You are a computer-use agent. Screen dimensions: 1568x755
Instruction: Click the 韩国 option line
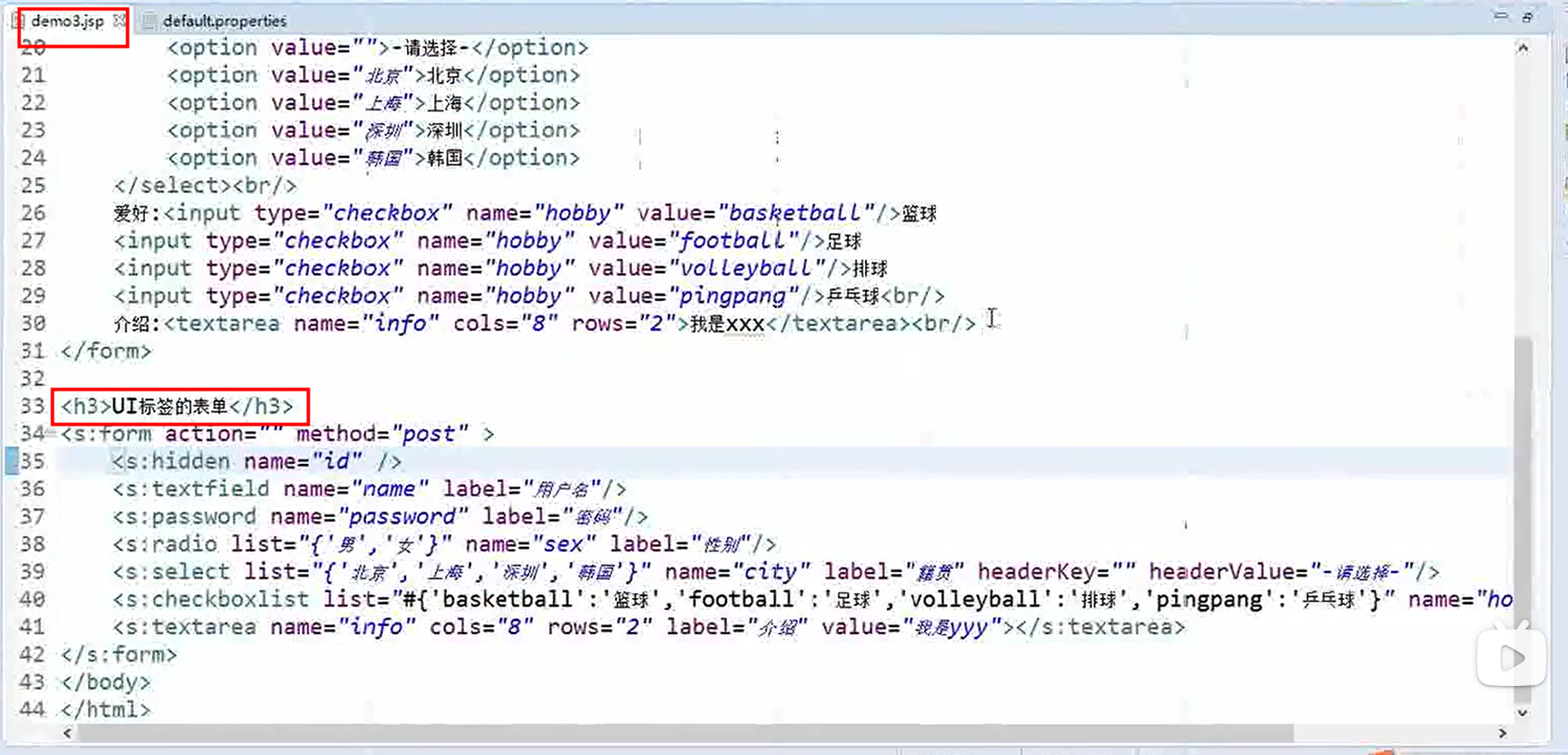[373, 158]
